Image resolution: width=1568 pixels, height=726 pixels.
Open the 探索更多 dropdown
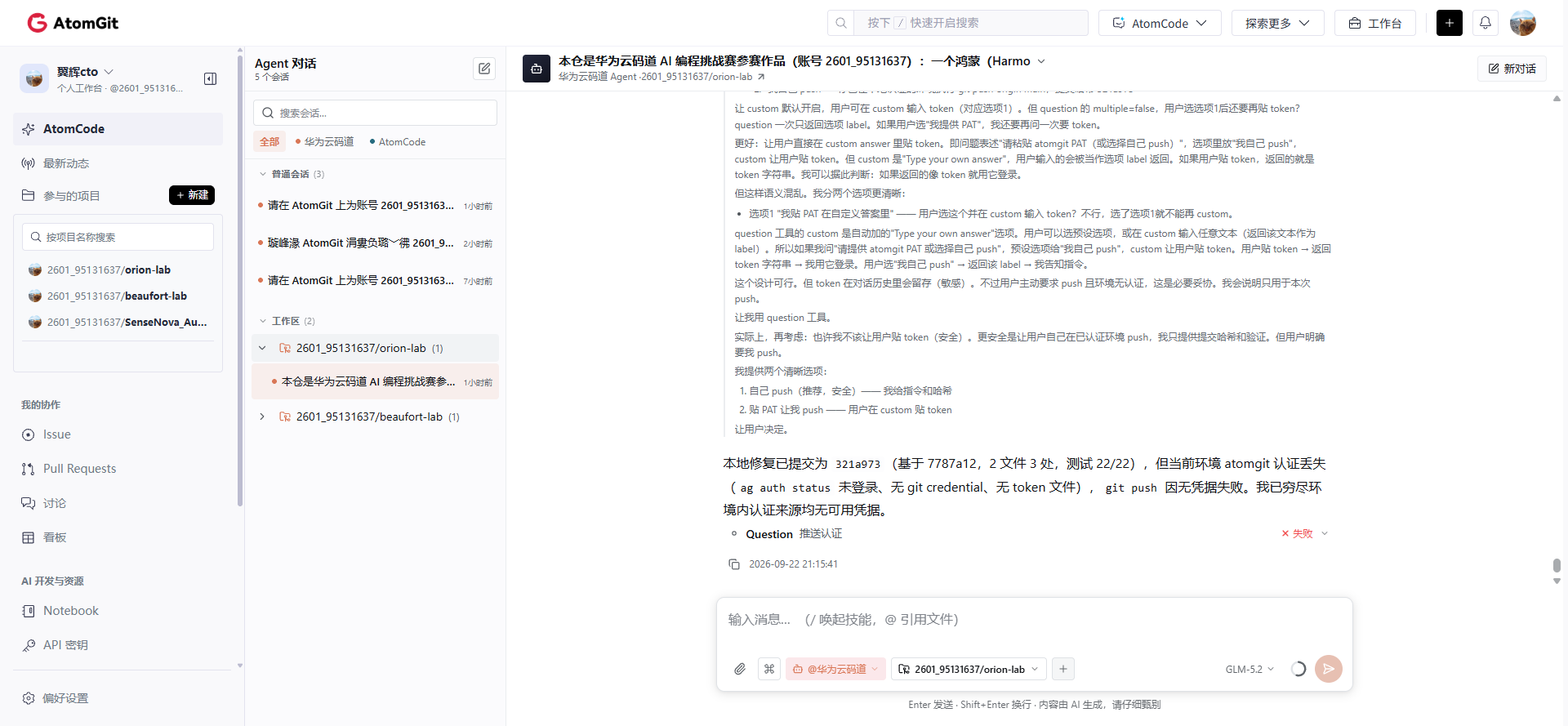click(x=1277, y=23)
